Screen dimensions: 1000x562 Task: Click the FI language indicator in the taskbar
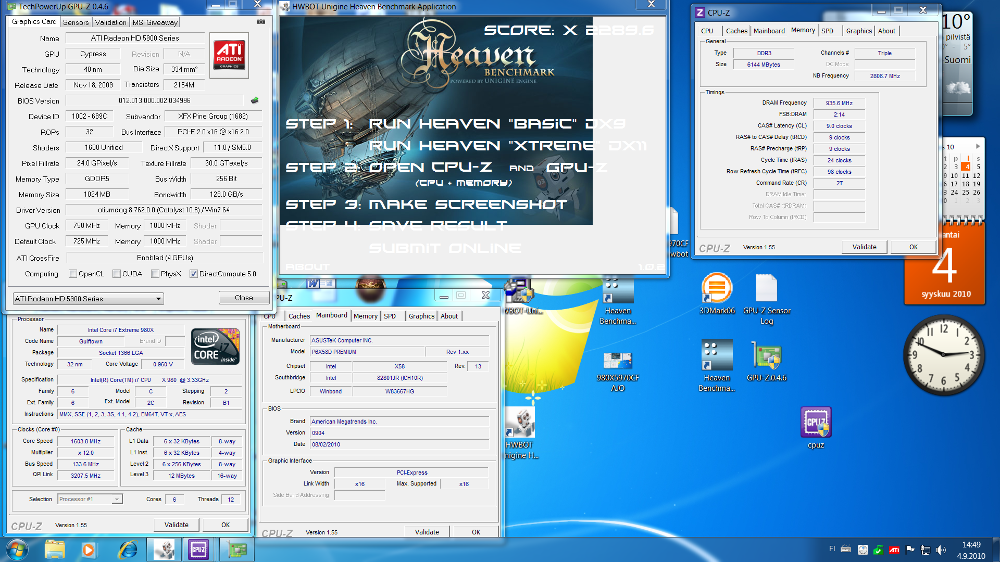[x=832, y=549]
